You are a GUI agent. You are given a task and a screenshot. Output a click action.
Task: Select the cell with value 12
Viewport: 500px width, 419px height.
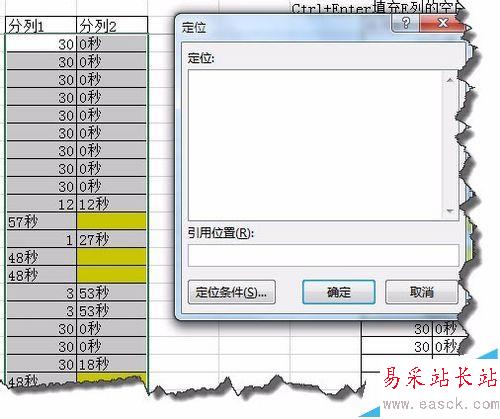pyautogui.click(x=41, y=204)
